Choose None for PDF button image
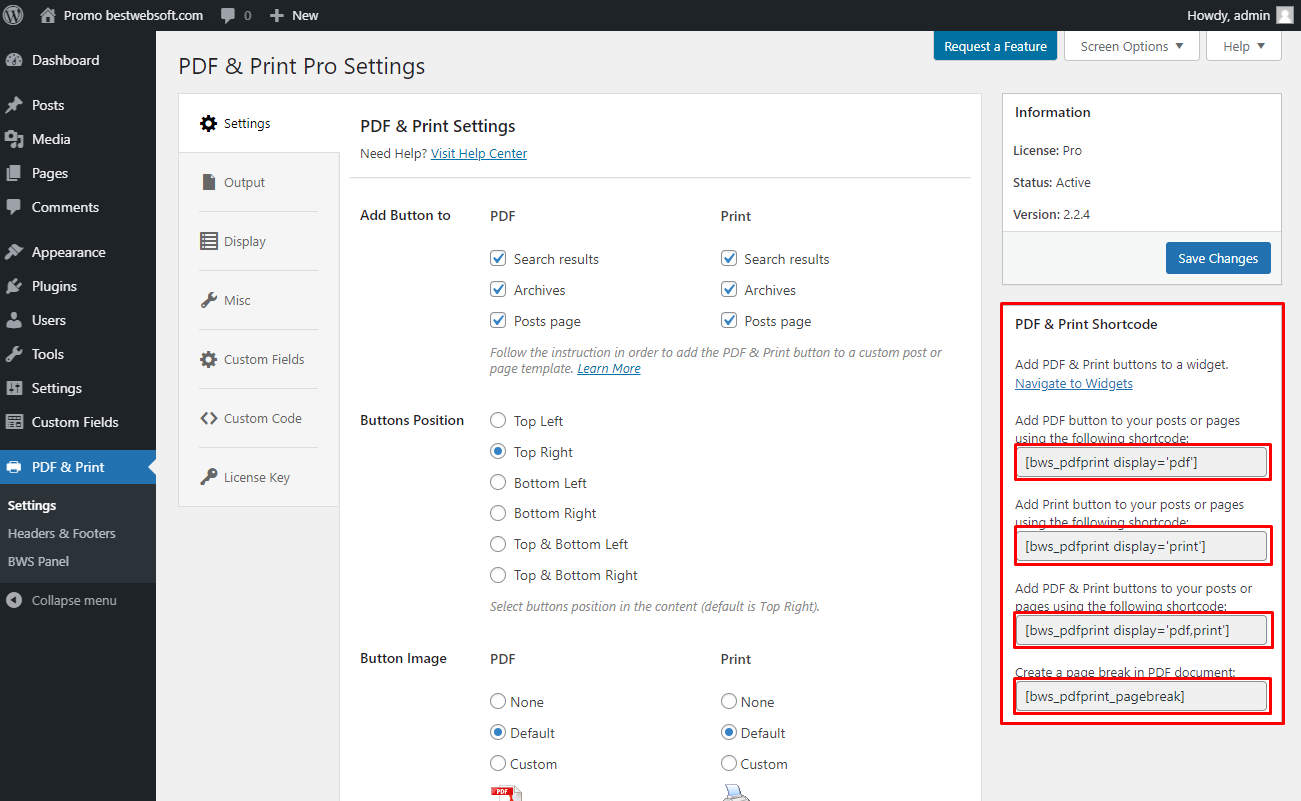This screenshot has width=1301, height=801. point(498,702)
